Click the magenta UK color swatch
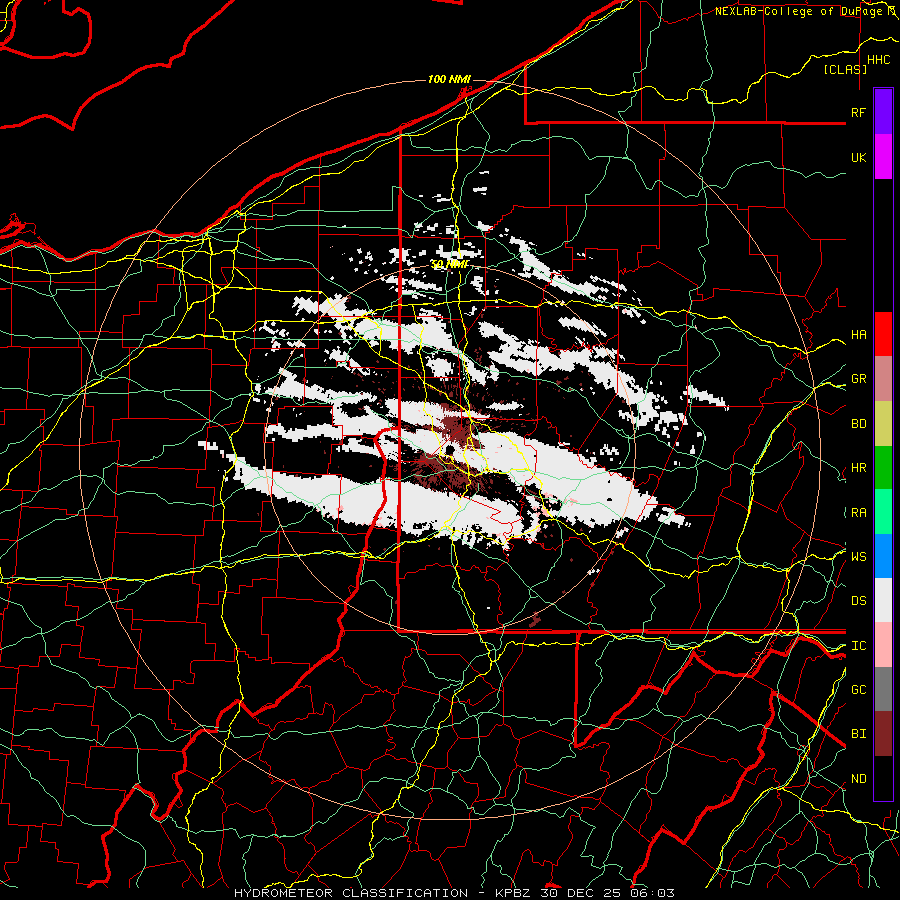 click(883, 157)
